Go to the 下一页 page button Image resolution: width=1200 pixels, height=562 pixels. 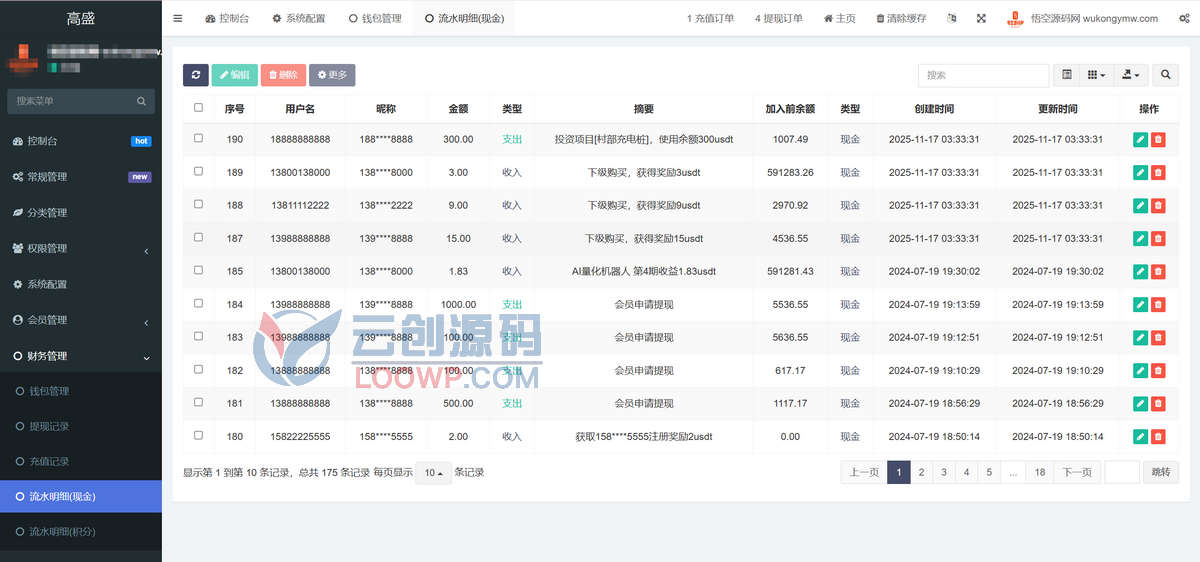click(1077, 472)
